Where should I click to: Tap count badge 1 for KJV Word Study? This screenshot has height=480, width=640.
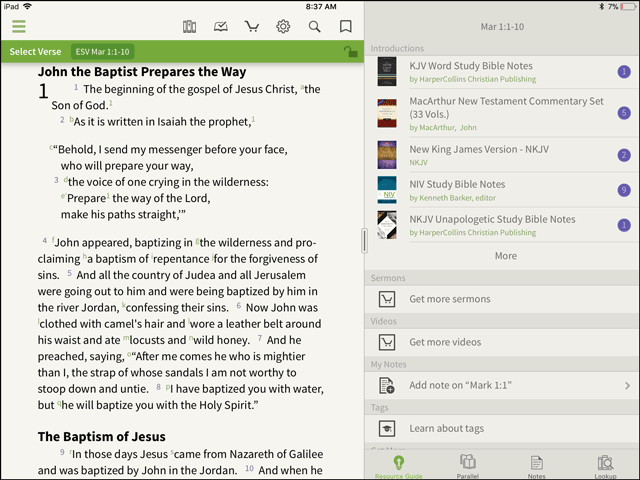[624, 72]
